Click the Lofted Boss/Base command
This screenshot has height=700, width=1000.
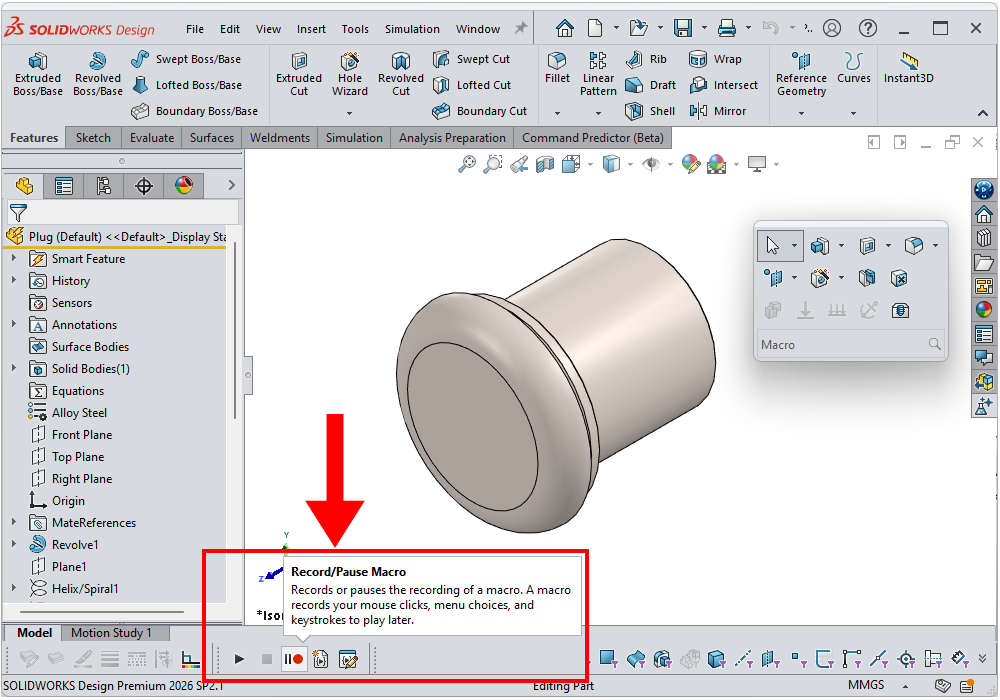186,85
